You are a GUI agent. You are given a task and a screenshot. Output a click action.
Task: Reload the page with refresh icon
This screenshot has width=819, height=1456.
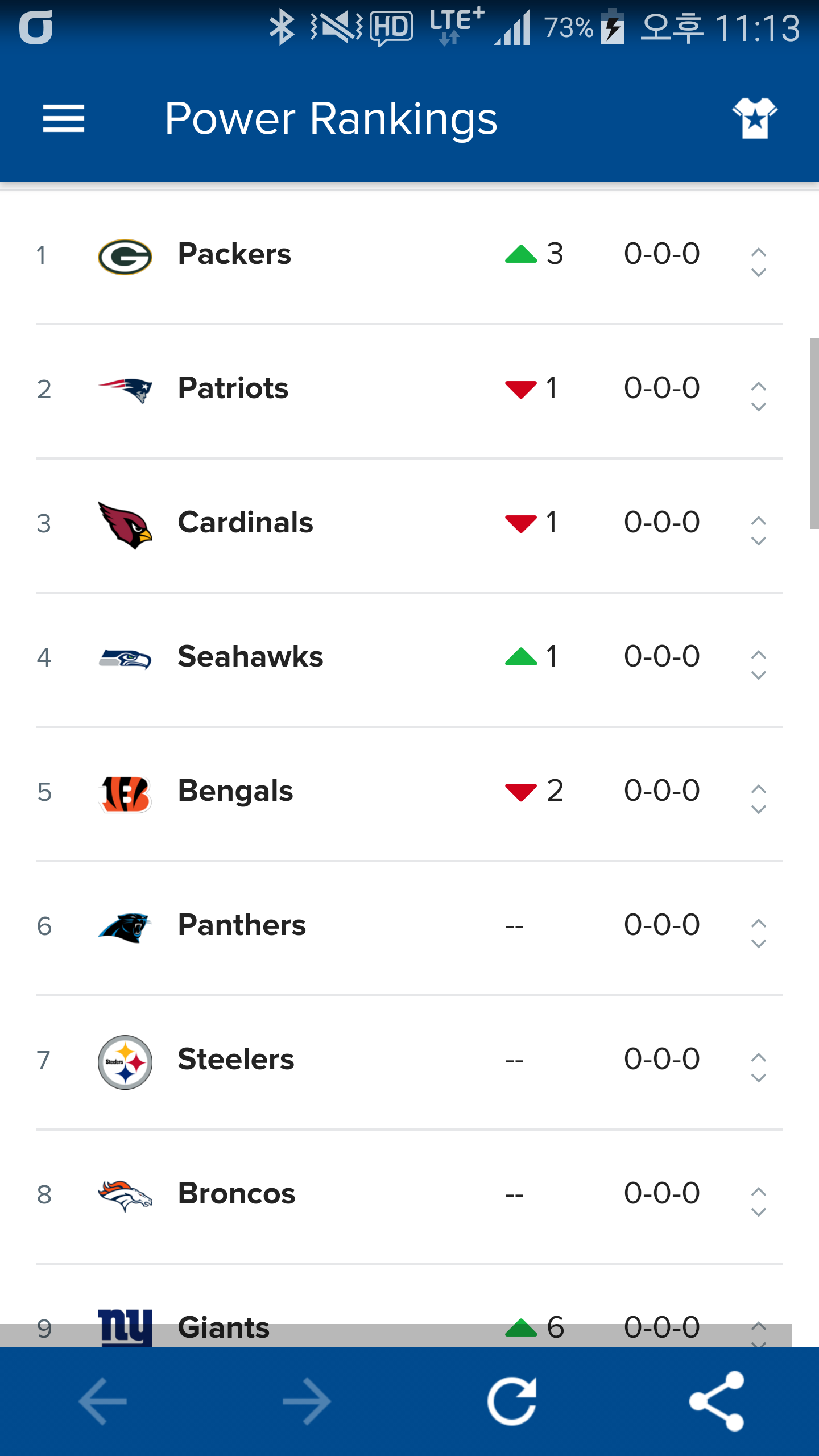click(x=512, y=1401)
